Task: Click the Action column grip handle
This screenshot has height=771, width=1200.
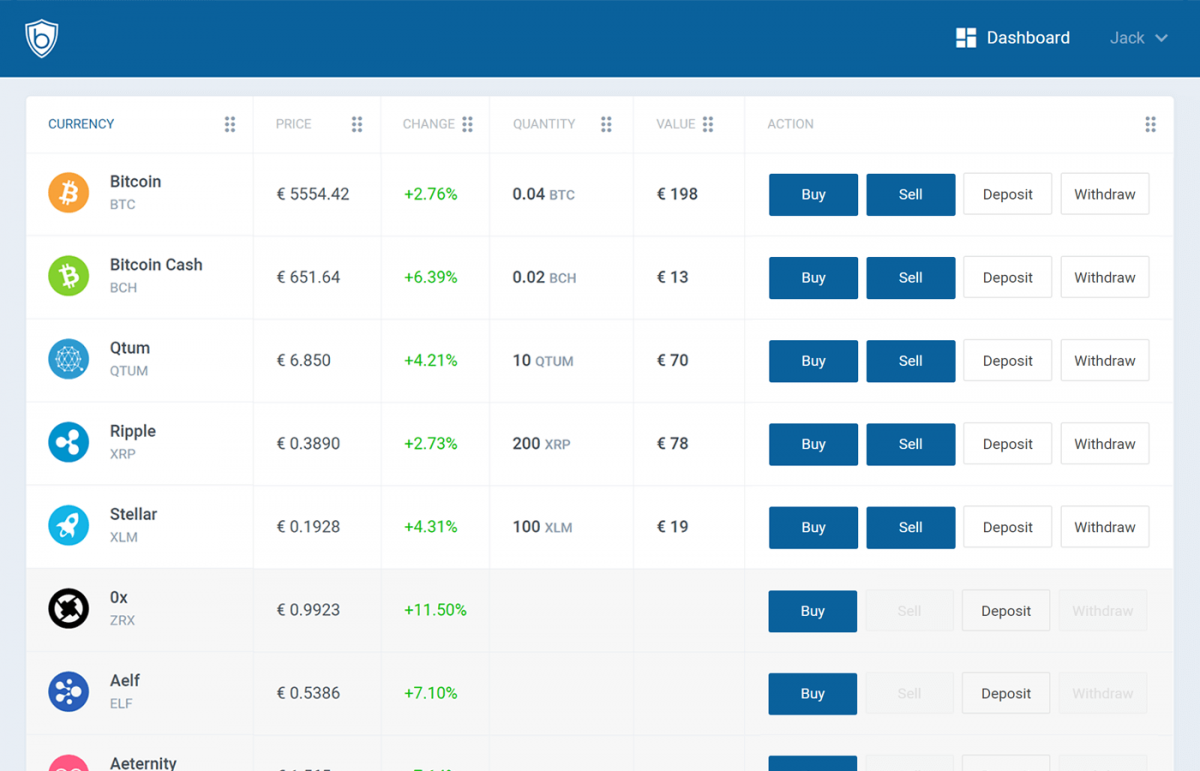Action: tap(1150, 124)
